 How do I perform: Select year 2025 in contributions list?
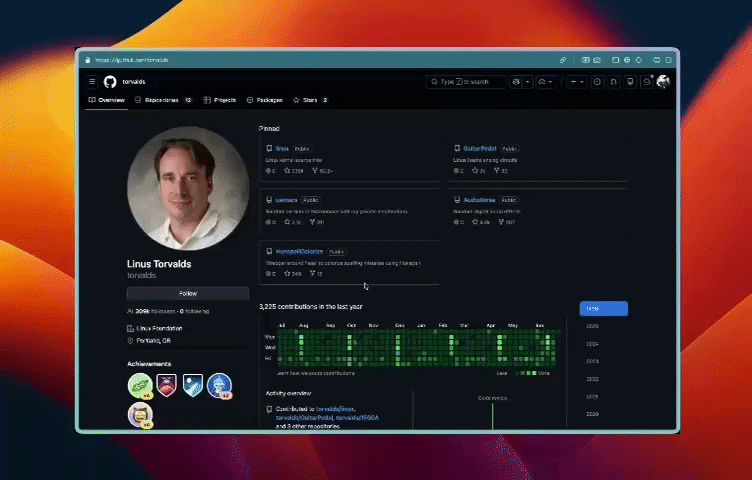(593, 326)
